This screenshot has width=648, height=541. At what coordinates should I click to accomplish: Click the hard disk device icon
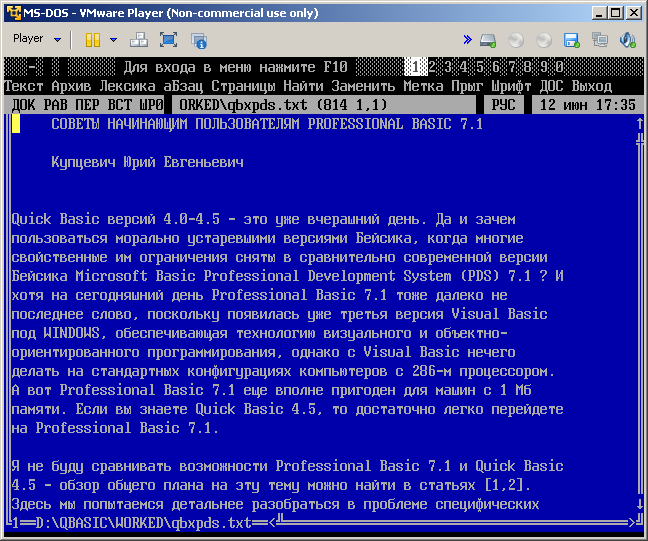point(488,41)
